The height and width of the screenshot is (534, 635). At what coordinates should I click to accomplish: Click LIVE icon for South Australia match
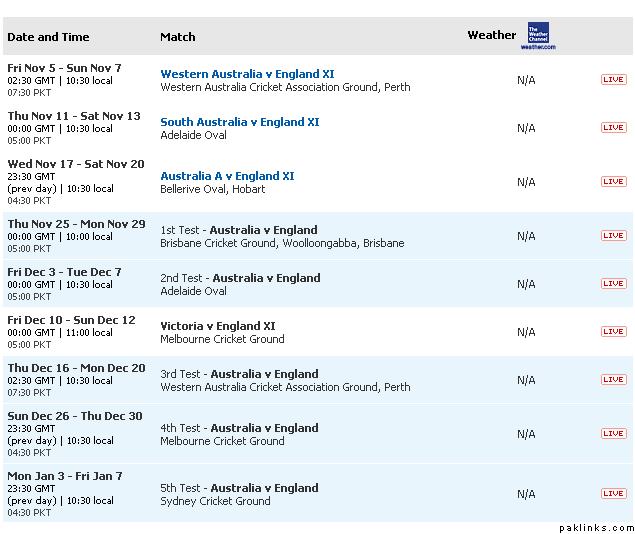pos(613,128)
